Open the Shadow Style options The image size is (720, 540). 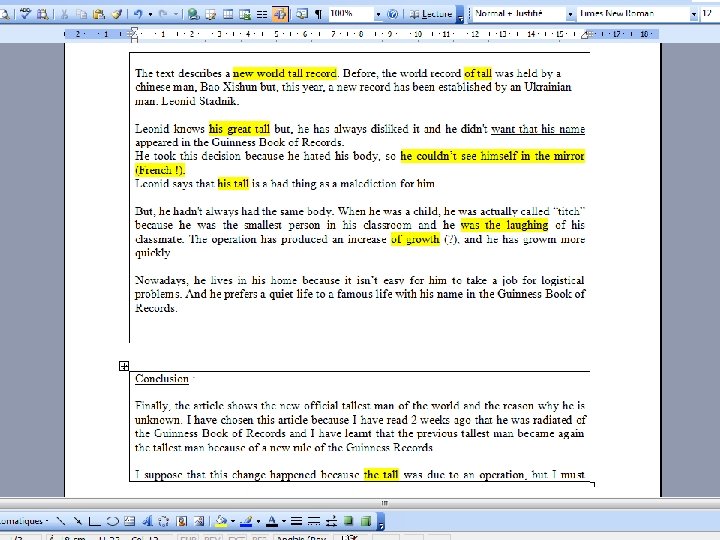pyautogui.click(x=349, y=521)
